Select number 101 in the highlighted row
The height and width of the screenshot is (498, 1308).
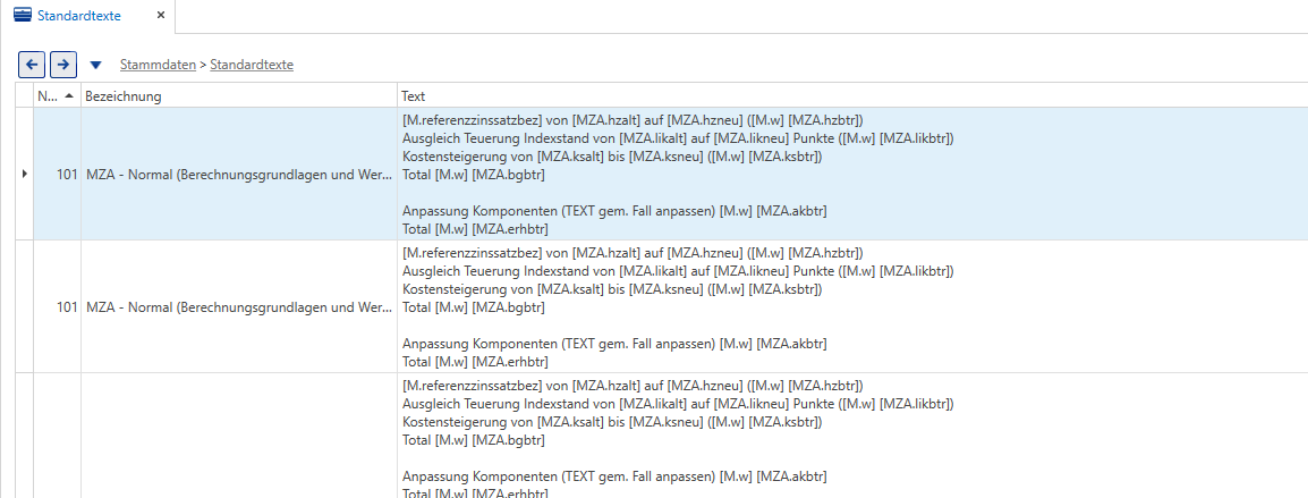68,174
